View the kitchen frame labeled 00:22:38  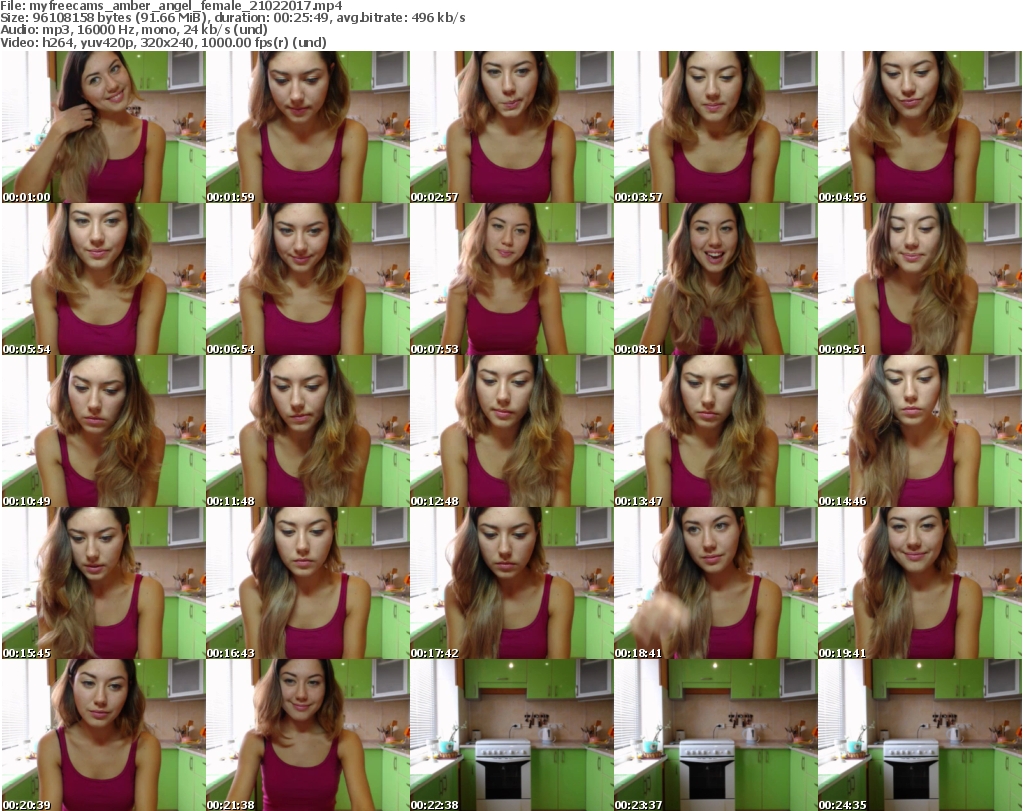pos(511,735)
